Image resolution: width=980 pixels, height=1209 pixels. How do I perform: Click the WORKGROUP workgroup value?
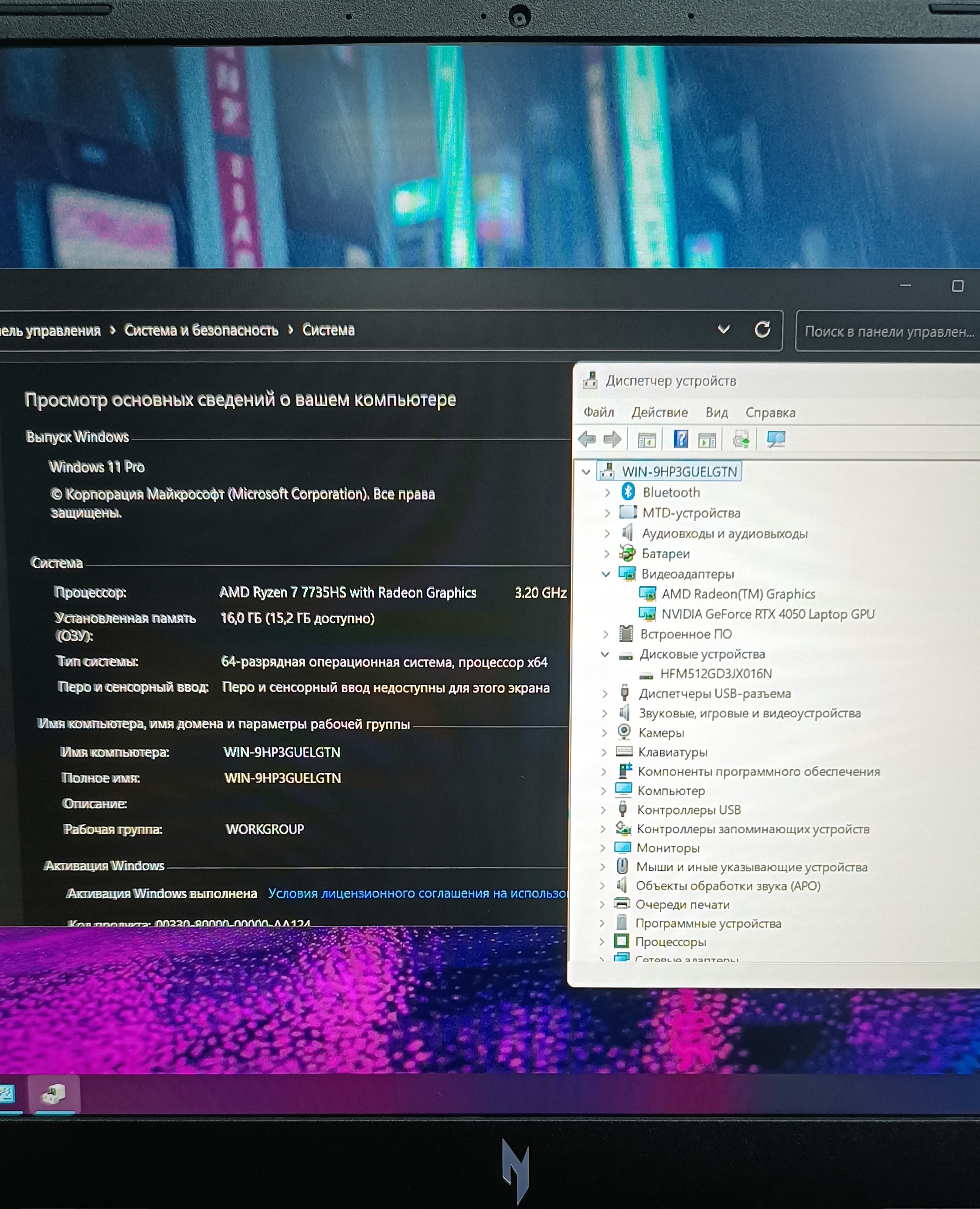point(265,829)
